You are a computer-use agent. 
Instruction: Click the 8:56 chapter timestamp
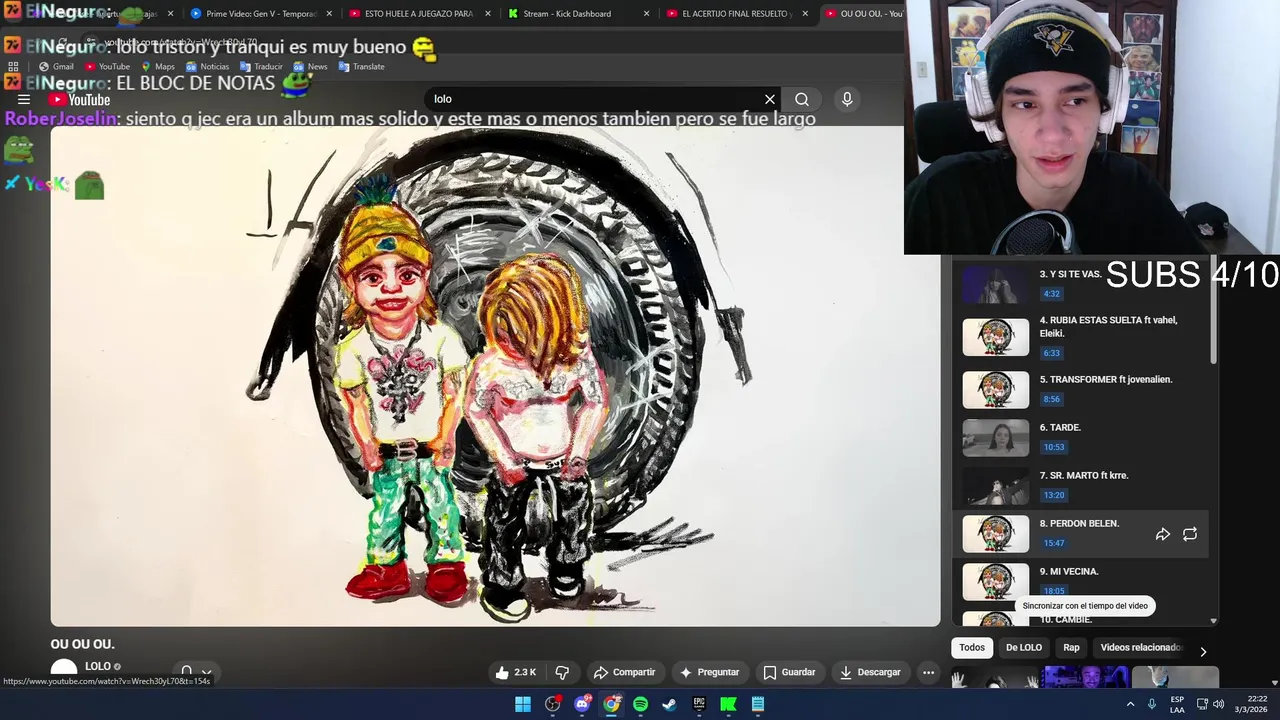tap(1051, 399)
